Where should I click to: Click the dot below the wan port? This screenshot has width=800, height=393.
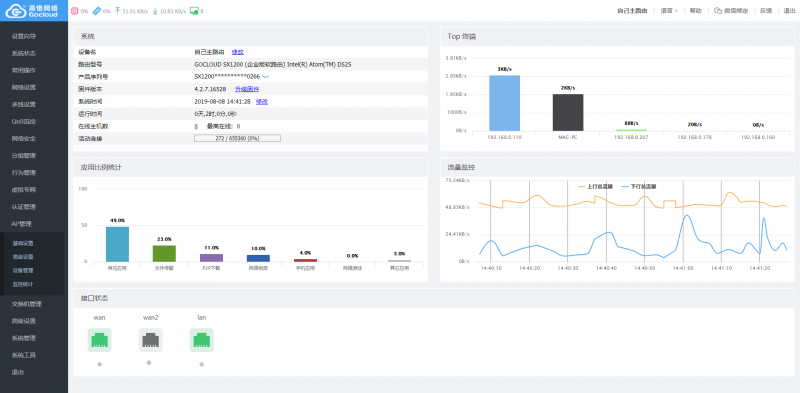coord(99,364)
